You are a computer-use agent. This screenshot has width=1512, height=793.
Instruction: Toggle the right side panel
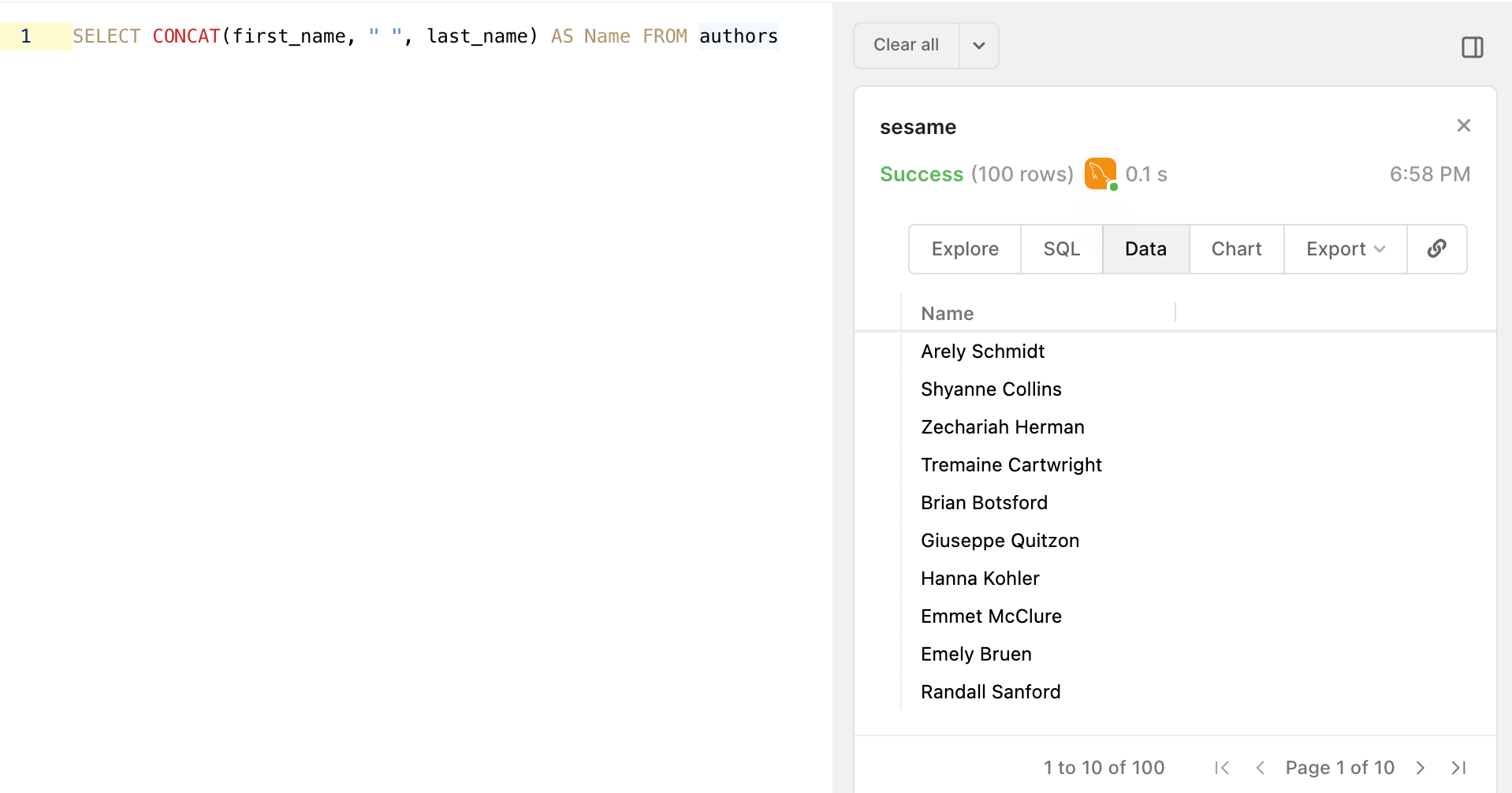1473,47
